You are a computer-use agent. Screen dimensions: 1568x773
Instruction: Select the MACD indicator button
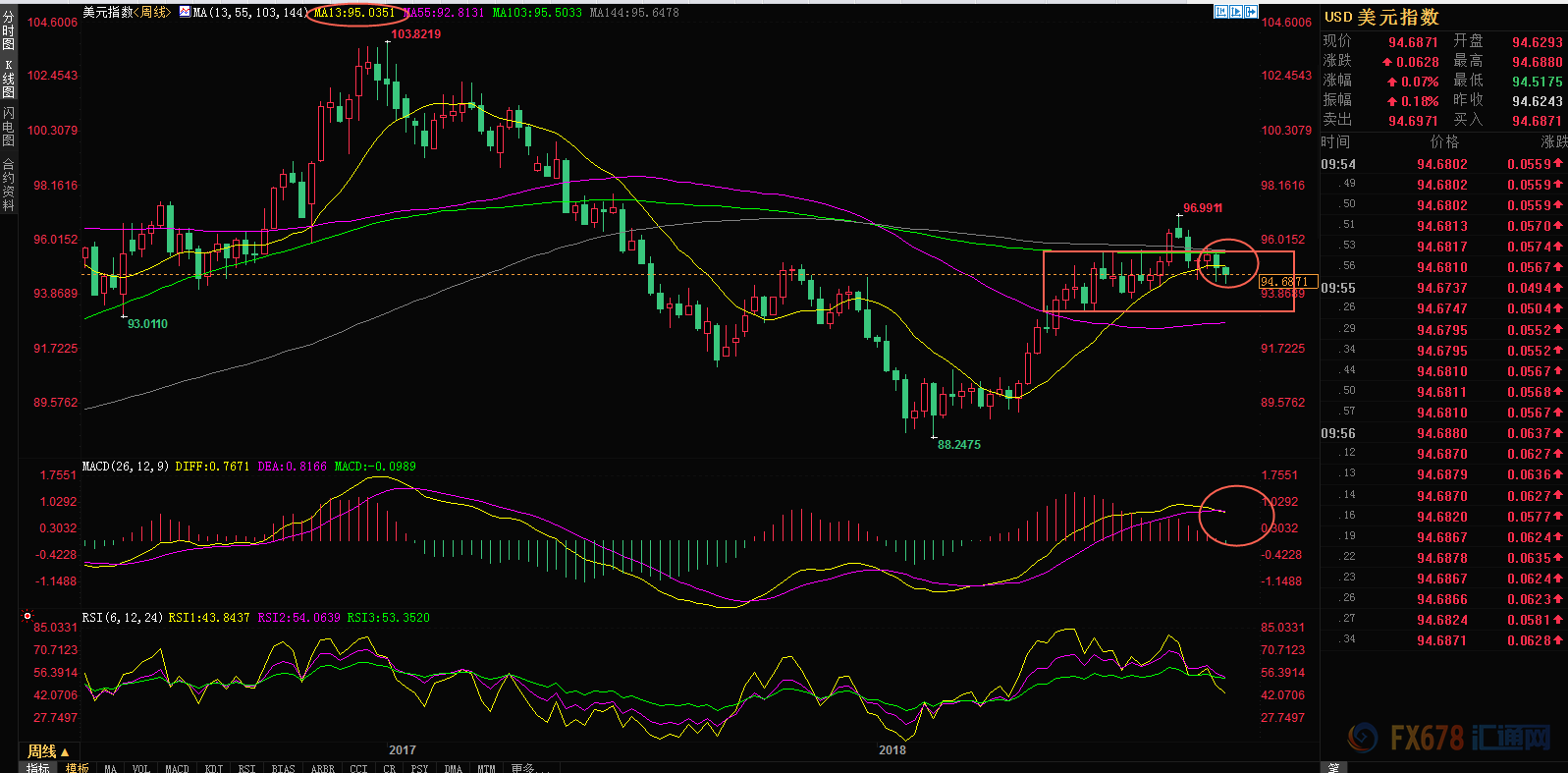[x=177, y=768]
